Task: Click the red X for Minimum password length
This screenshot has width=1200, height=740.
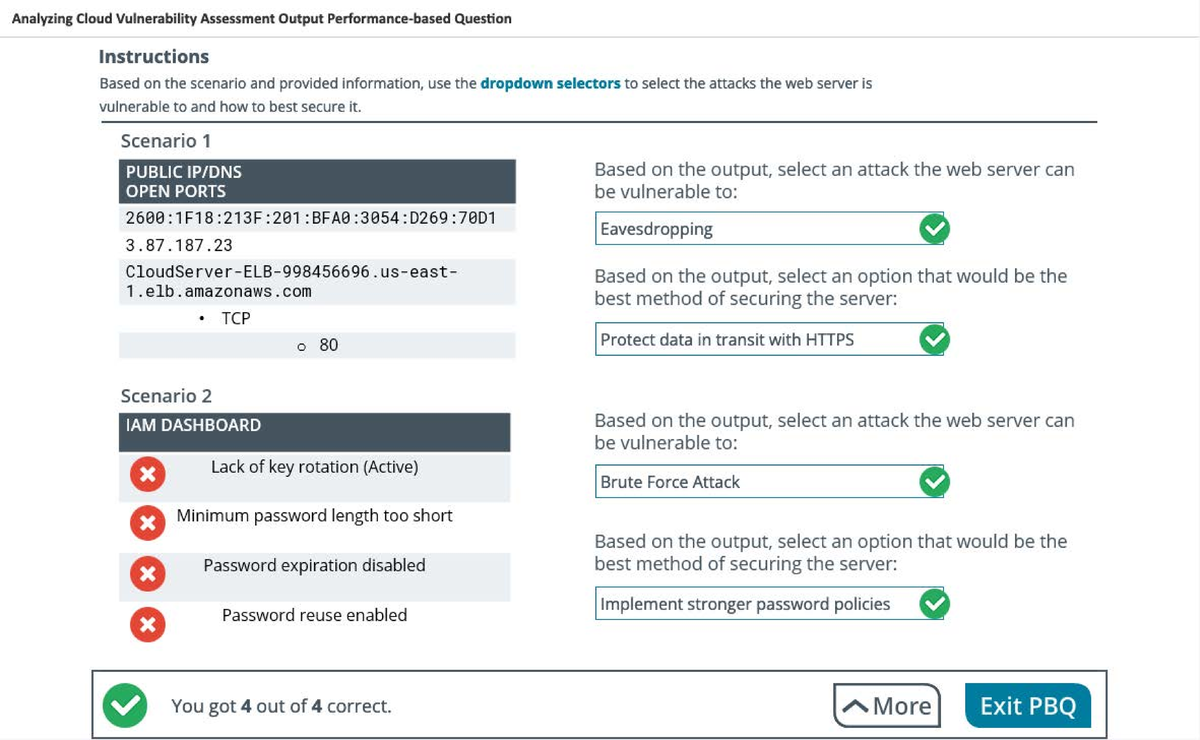Action: [147, 523]
